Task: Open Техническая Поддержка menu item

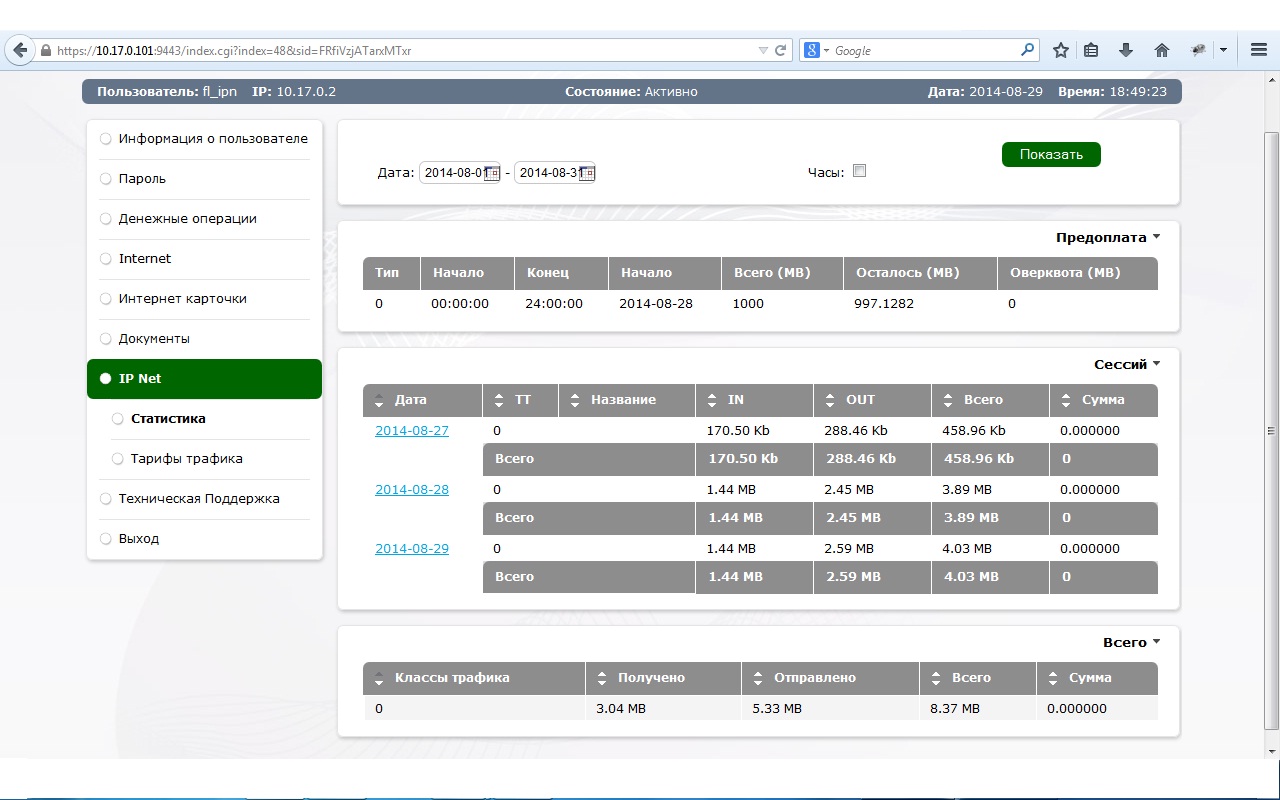Action: point(199,499)
